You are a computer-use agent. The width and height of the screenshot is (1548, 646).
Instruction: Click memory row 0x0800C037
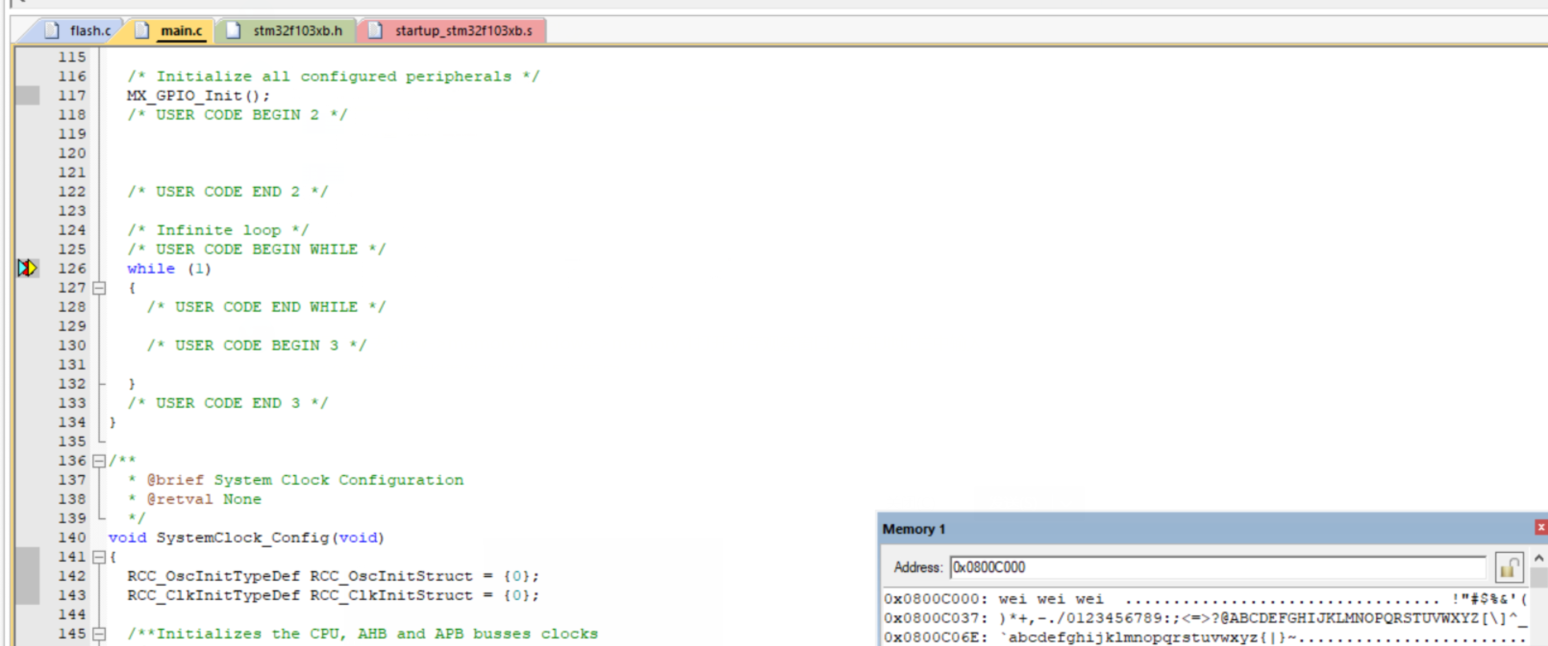(1206, 618)
